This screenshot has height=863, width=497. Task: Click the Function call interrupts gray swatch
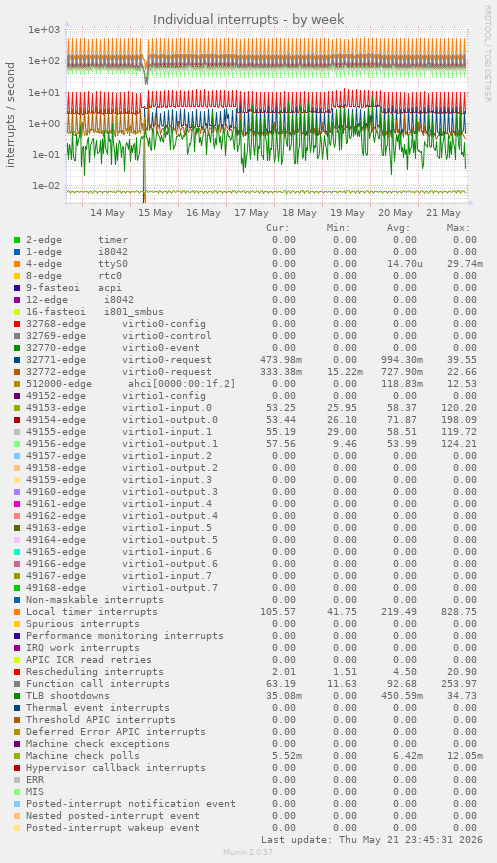(x=17, y=684)
